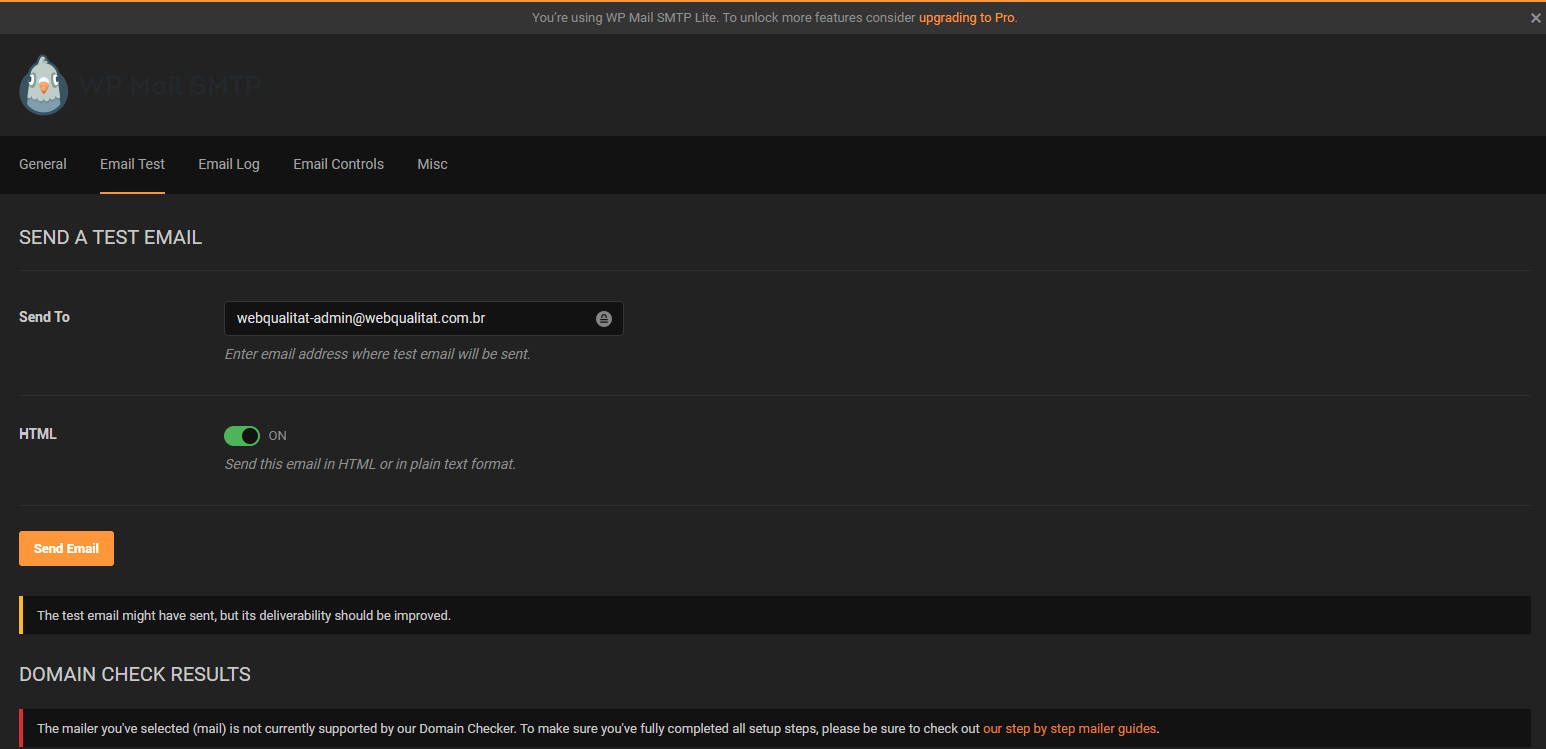This screenshot has height=749, width=1546.
Task: Click the WP Mail SMTP pigeon logo
Action: tap(44, 85)
